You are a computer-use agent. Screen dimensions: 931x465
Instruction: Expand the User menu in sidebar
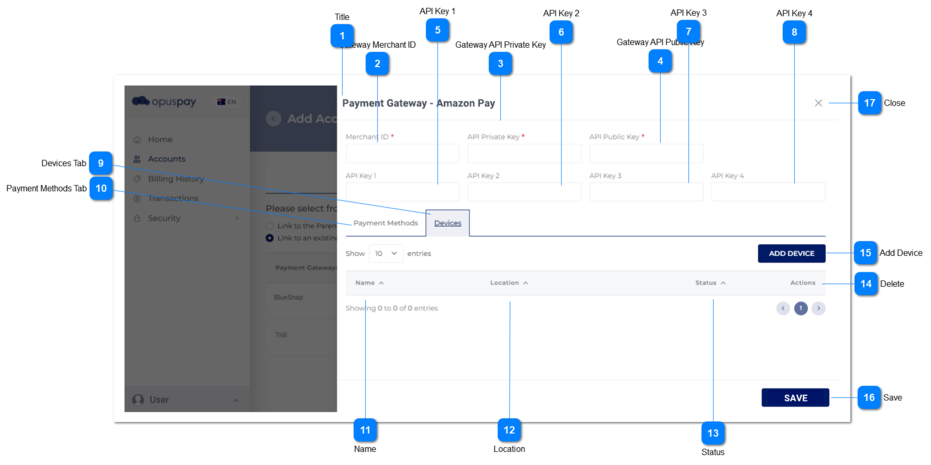(187, 400)
